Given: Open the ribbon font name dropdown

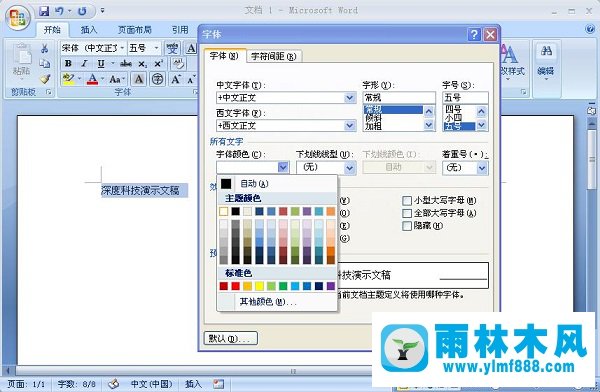Looking at the screenshot, I should [122, 48].
